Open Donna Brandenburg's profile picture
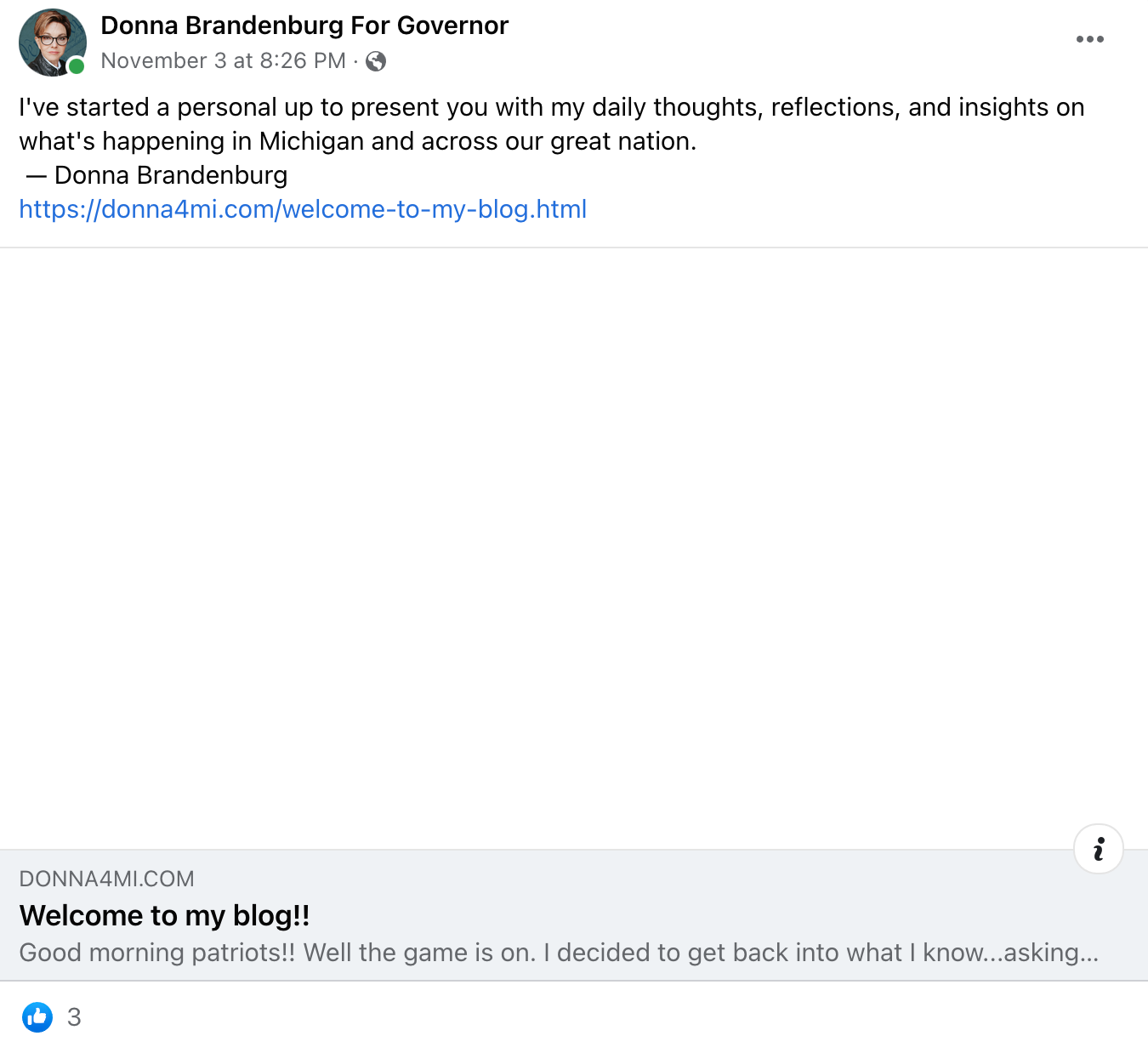The image size is (1148, 1053). tap(51, 41)
